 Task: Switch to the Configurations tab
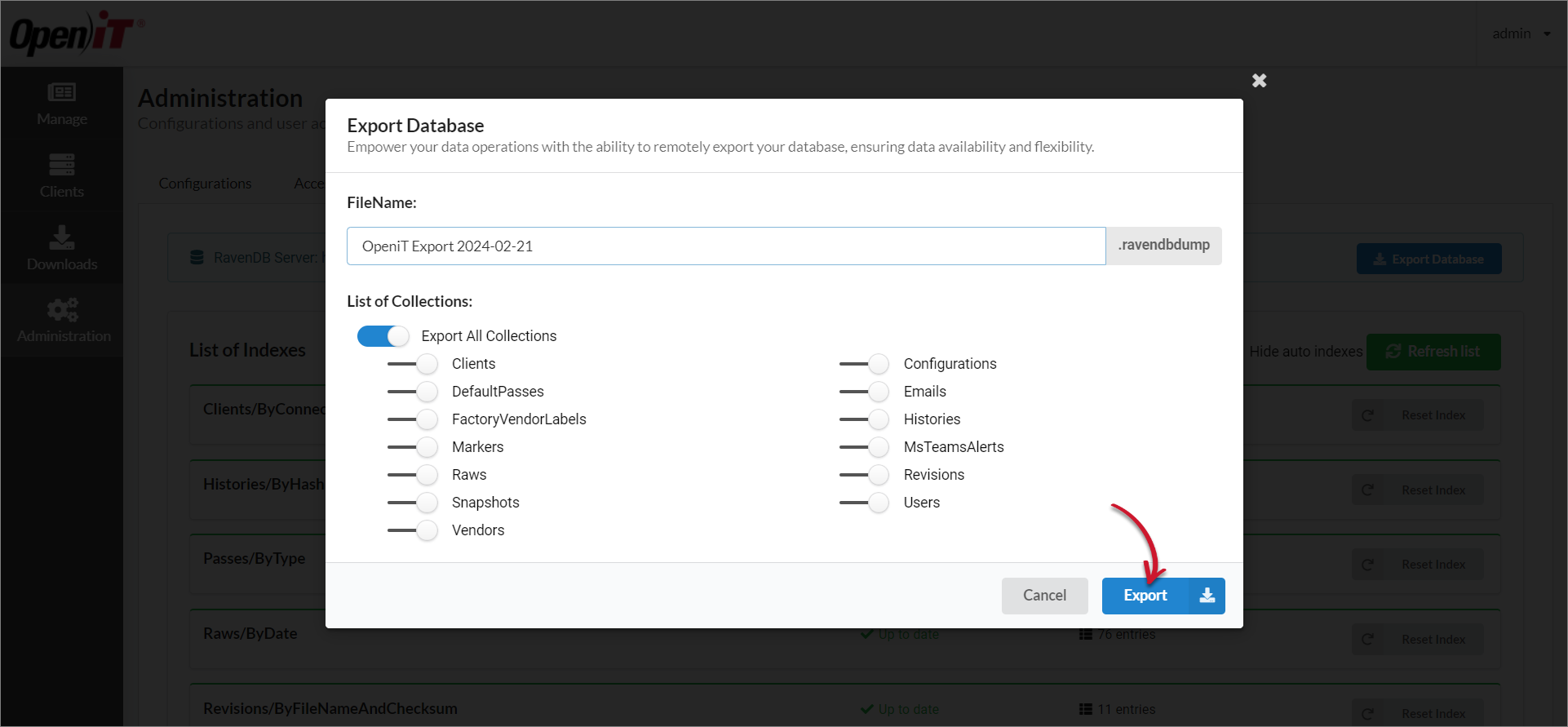205,184
